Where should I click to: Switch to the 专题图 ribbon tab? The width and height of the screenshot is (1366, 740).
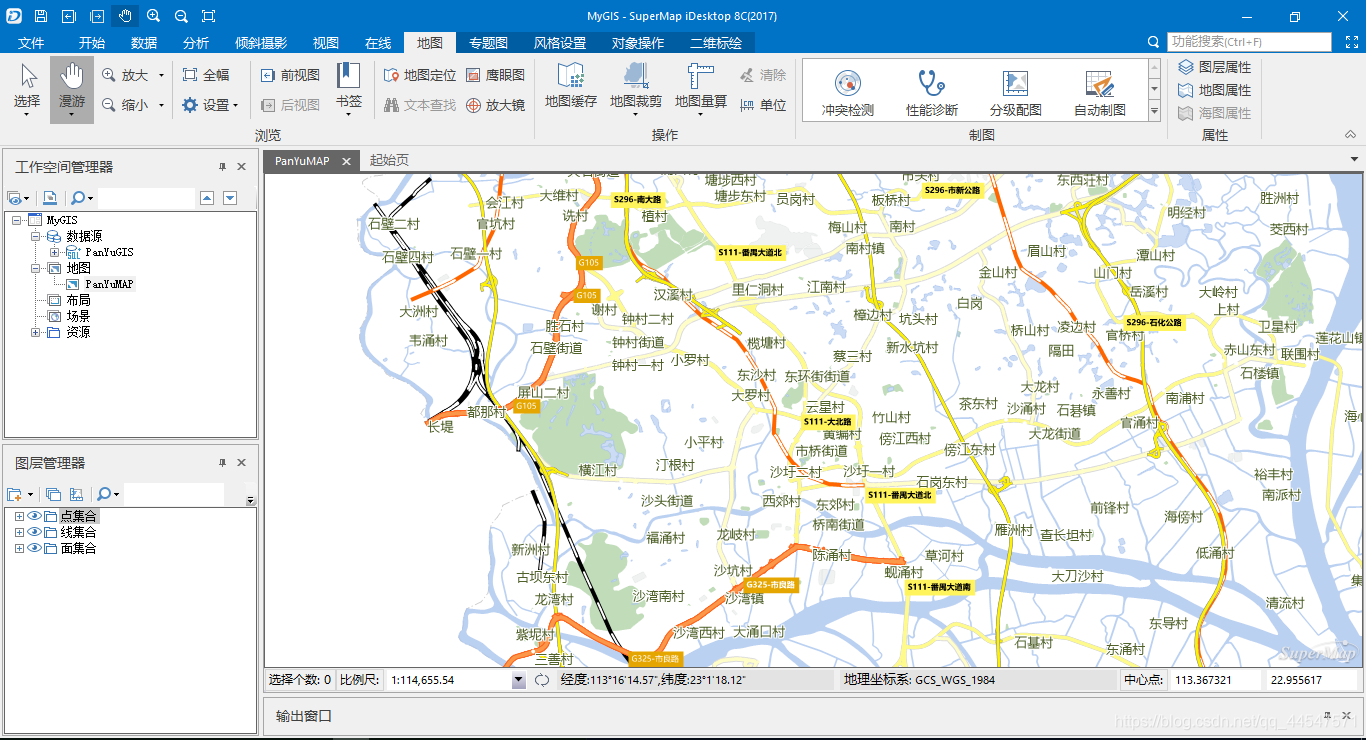[489, 43]
